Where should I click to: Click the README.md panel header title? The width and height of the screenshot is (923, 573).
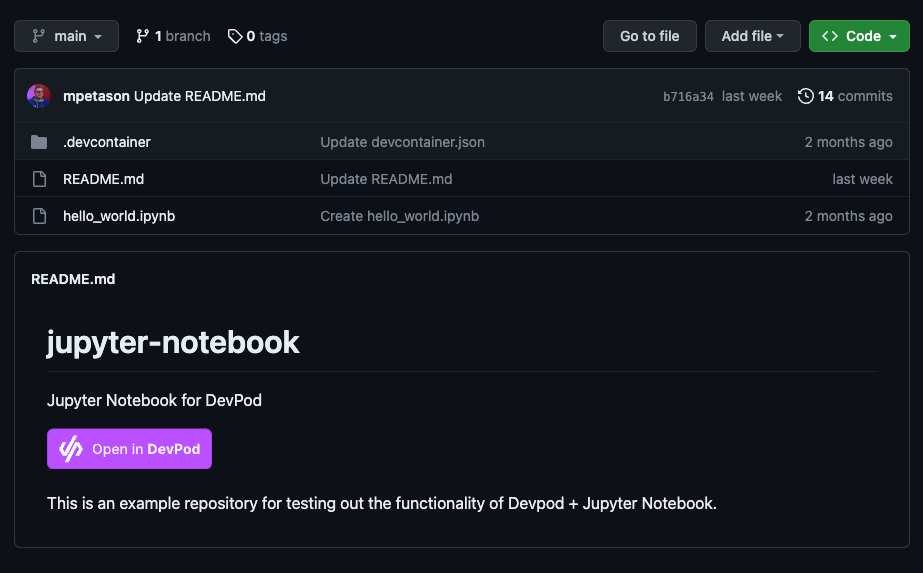[x=73, y=279]
